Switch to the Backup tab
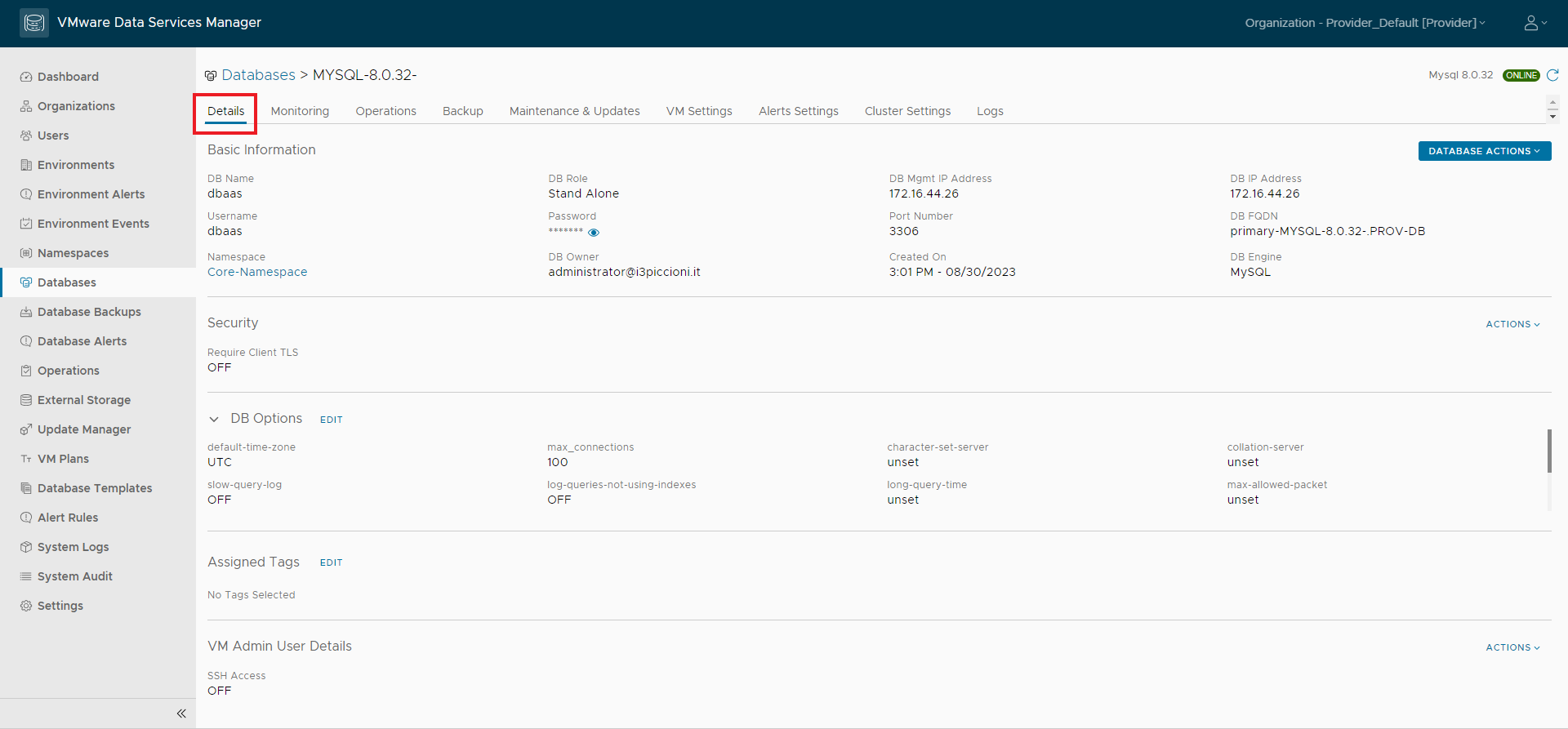1568x729 pixels. coord(463,111)
